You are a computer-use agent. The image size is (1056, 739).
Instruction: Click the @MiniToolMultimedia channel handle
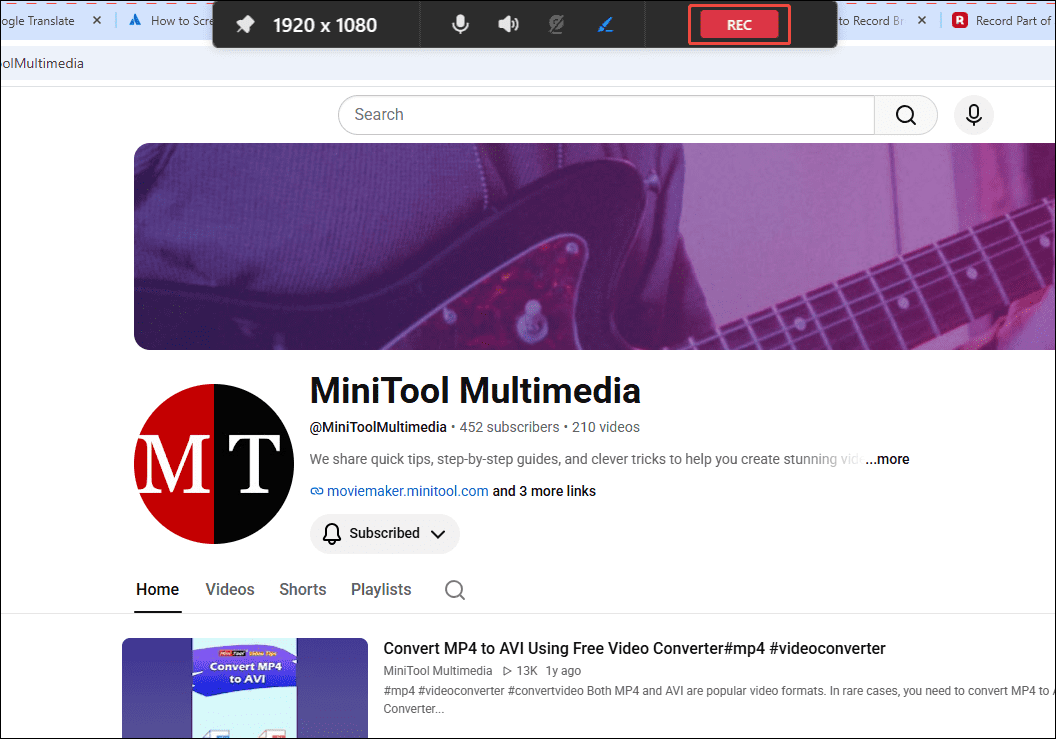tap(378, 427)
